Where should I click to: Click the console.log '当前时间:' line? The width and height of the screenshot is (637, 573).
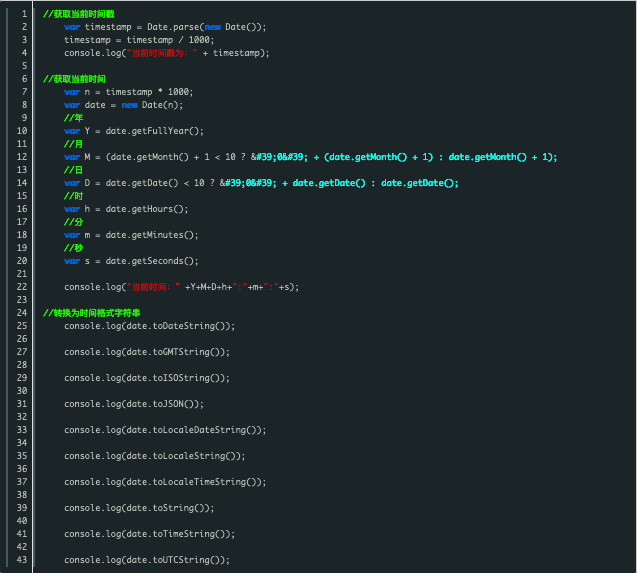[x=182, y=287]
